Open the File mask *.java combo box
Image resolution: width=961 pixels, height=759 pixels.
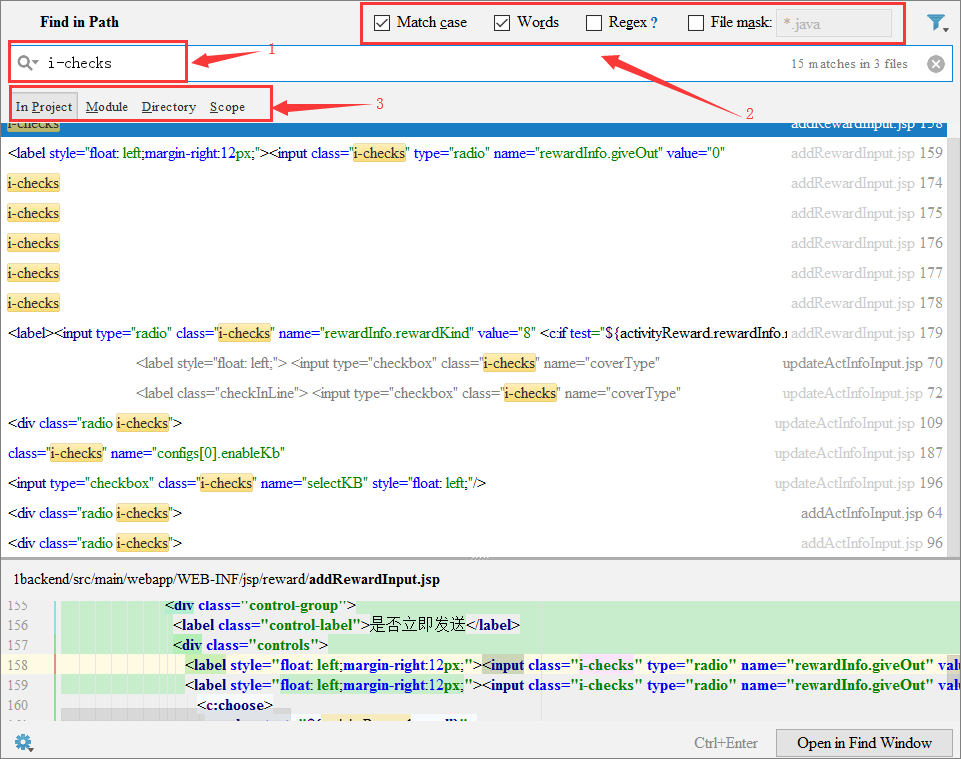pyautogui.click(x=834, y=23)
